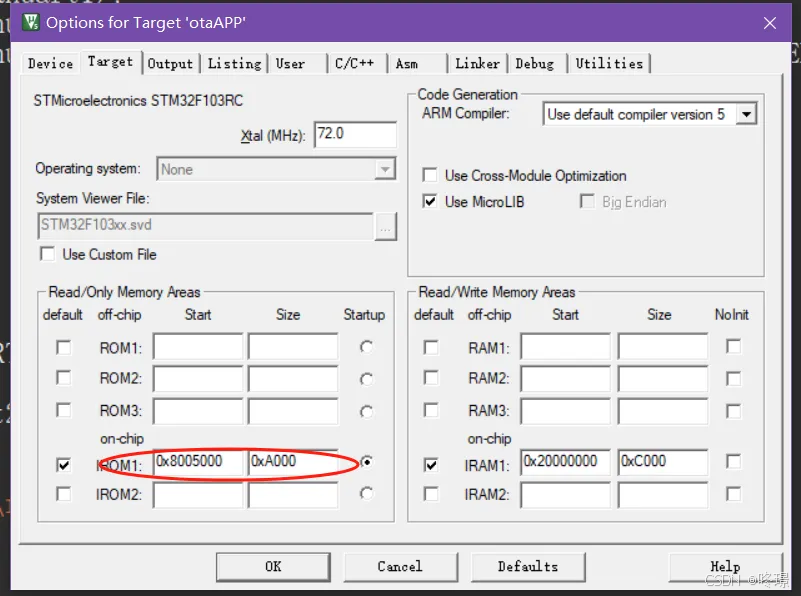Open the Linker tab

click(478, 64)
